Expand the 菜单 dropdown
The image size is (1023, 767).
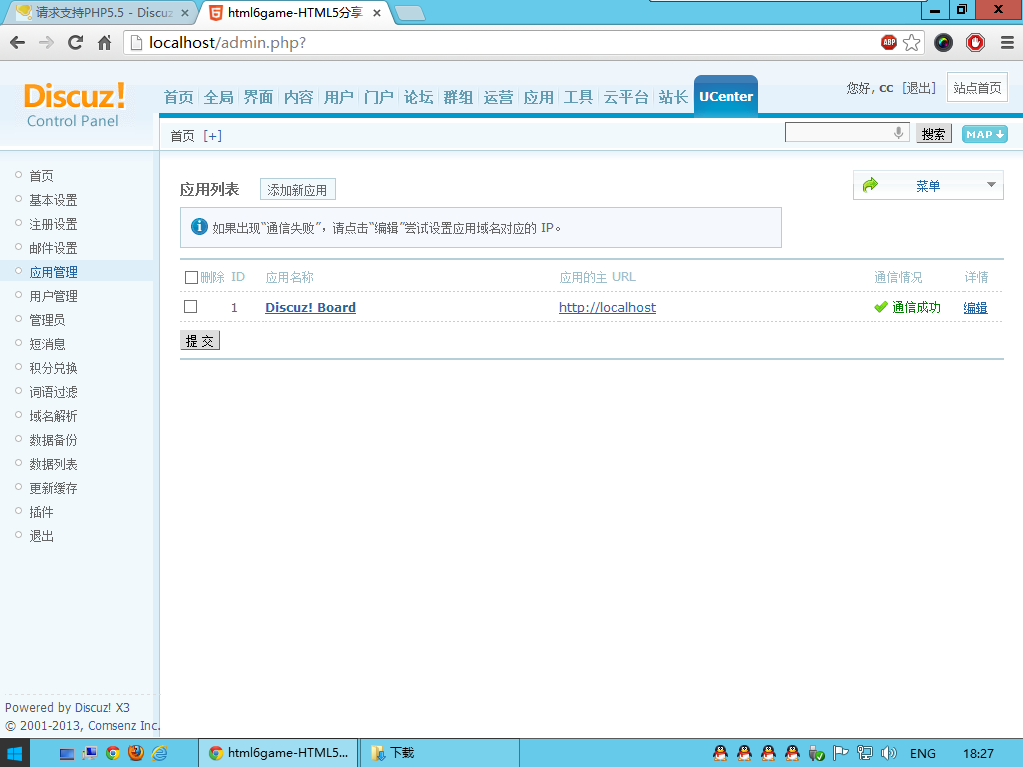pos(928,186)
